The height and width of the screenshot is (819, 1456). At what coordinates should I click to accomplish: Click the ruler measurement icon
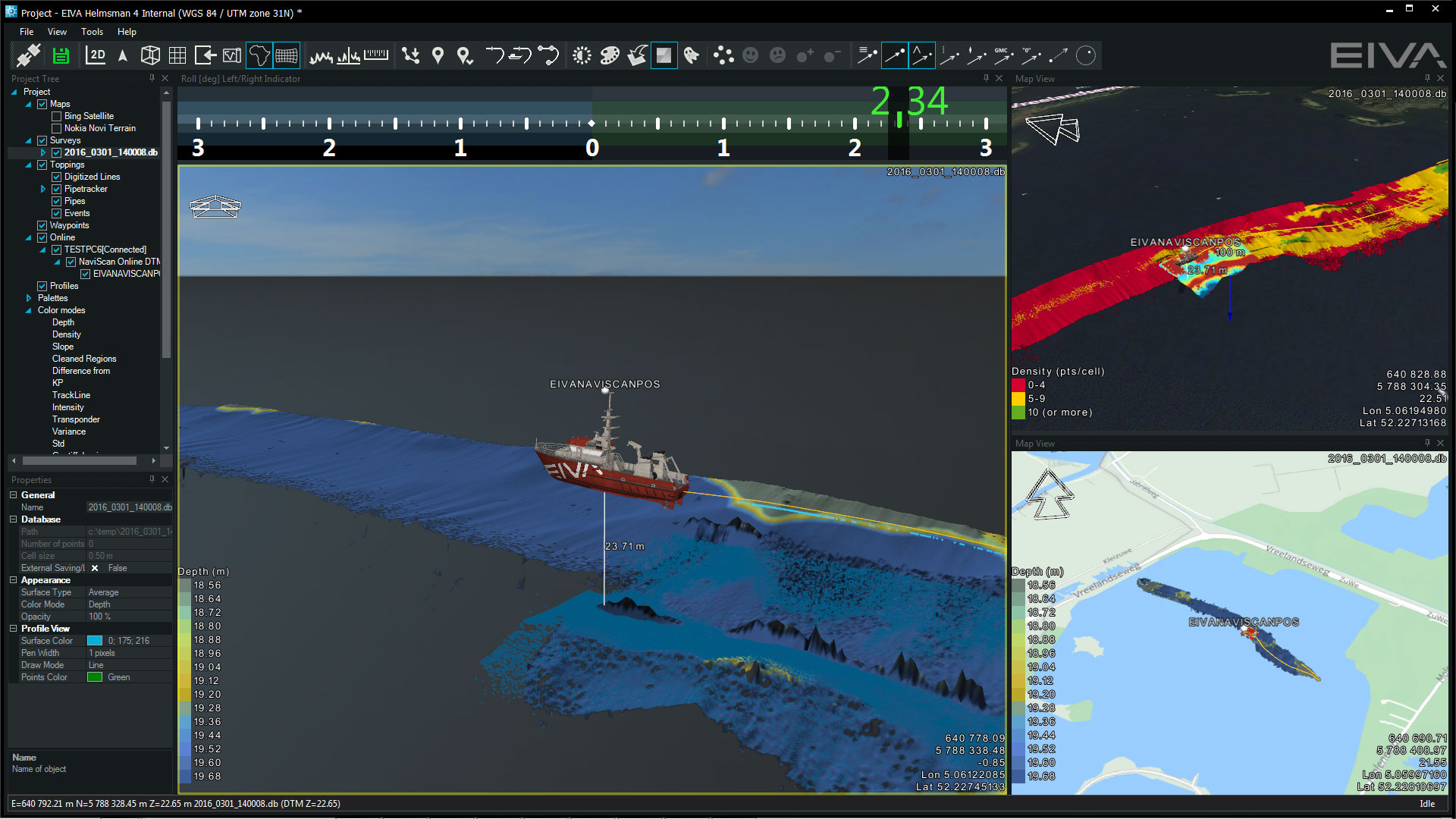tap(376, 55)
